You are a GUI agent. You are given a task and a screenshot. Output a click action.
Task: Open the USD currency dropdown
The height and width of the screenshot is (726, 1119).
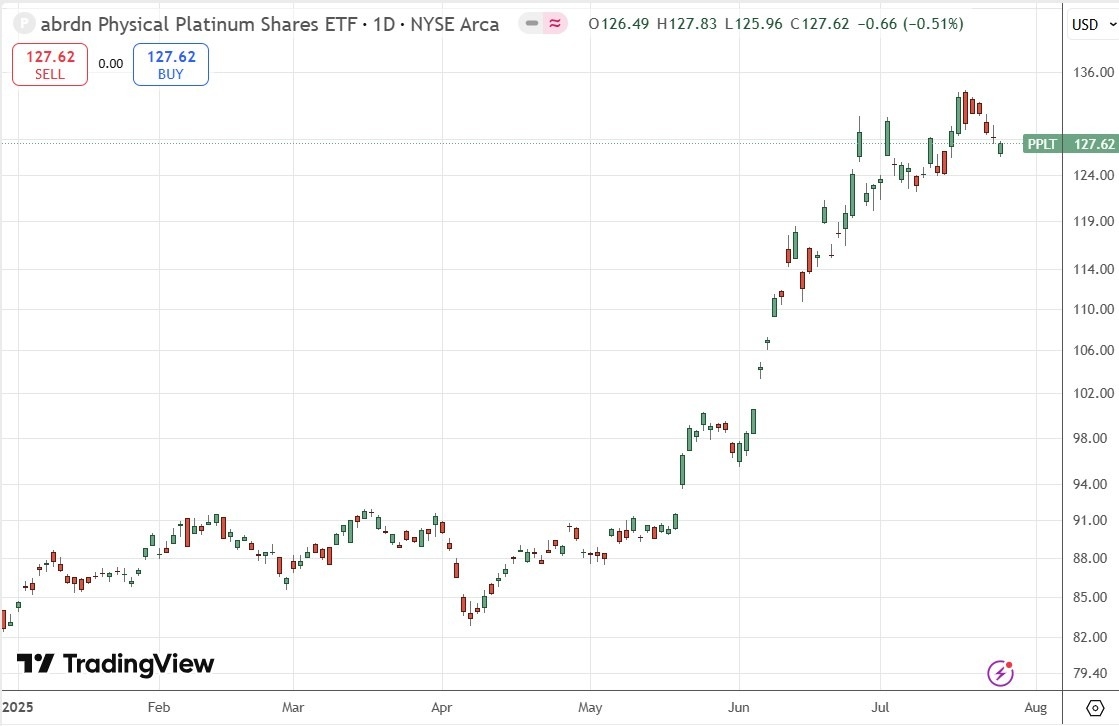[x=1091, y=24]
